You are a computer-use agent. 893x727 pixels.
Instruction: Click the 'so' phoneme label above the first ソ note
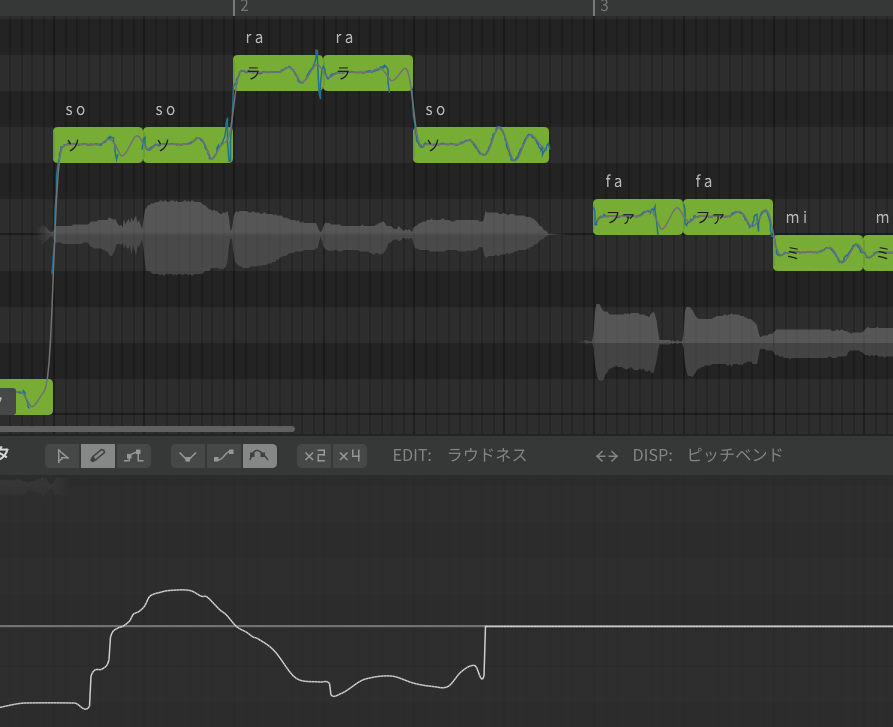point(75,110)
